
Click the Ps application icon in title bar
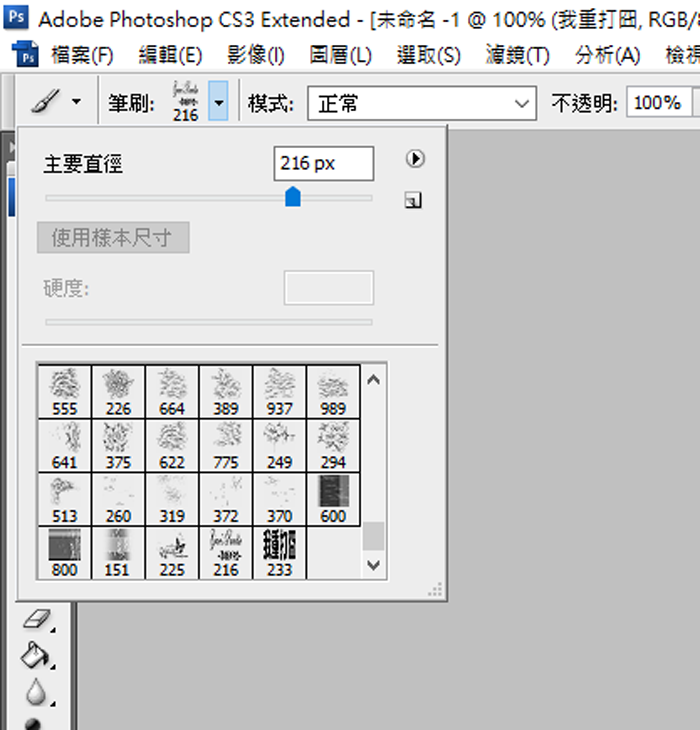pyautogui.click(x=16, y=17)
